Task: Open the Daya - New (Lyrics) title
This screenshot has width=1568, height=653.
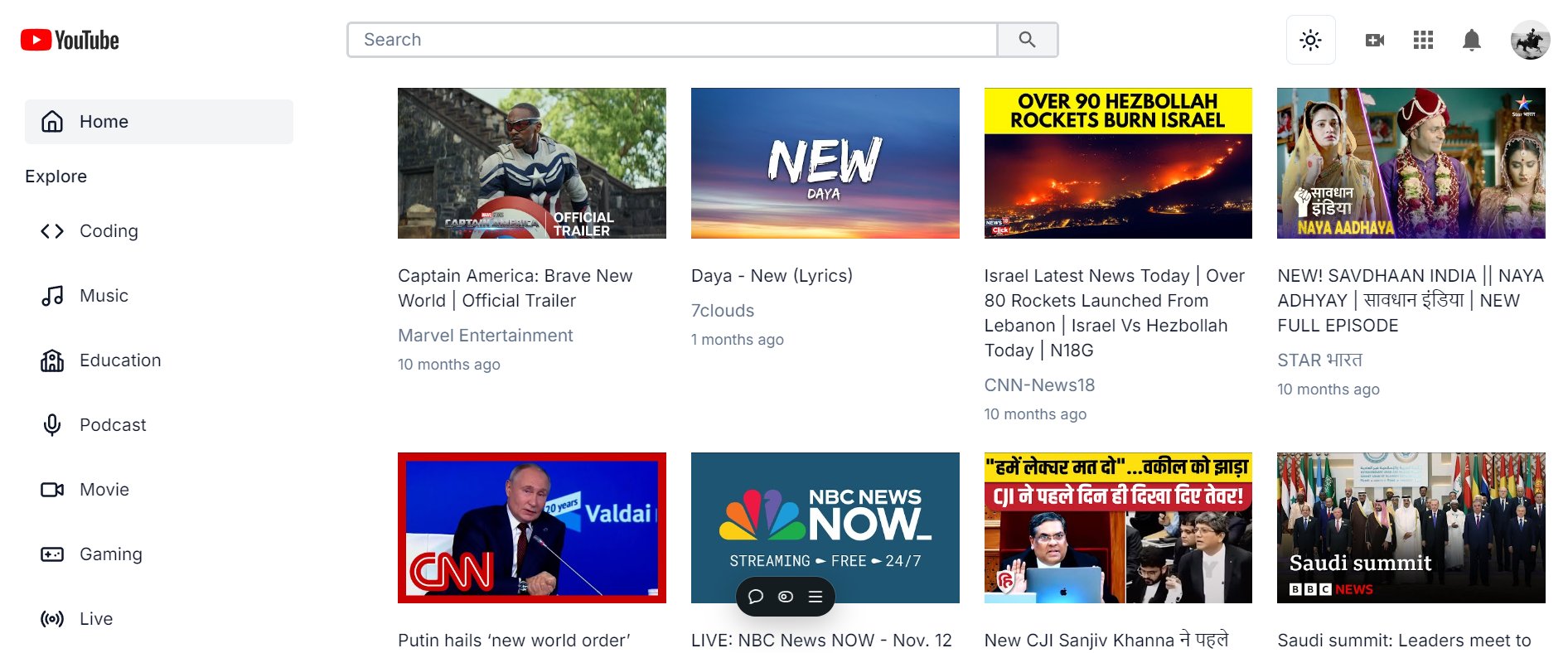Action: 771,276
